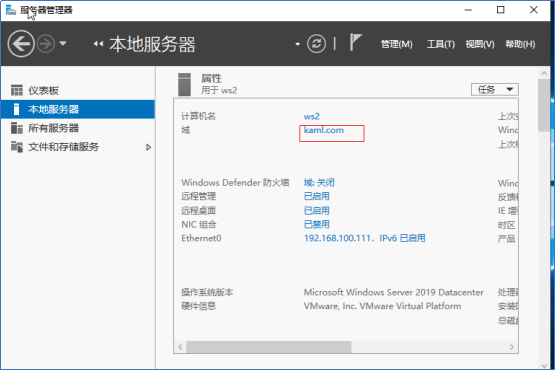The image size is (555, 370).
Task: Expand the 文件和存储服务 submenu arrow
Action: 148,147
